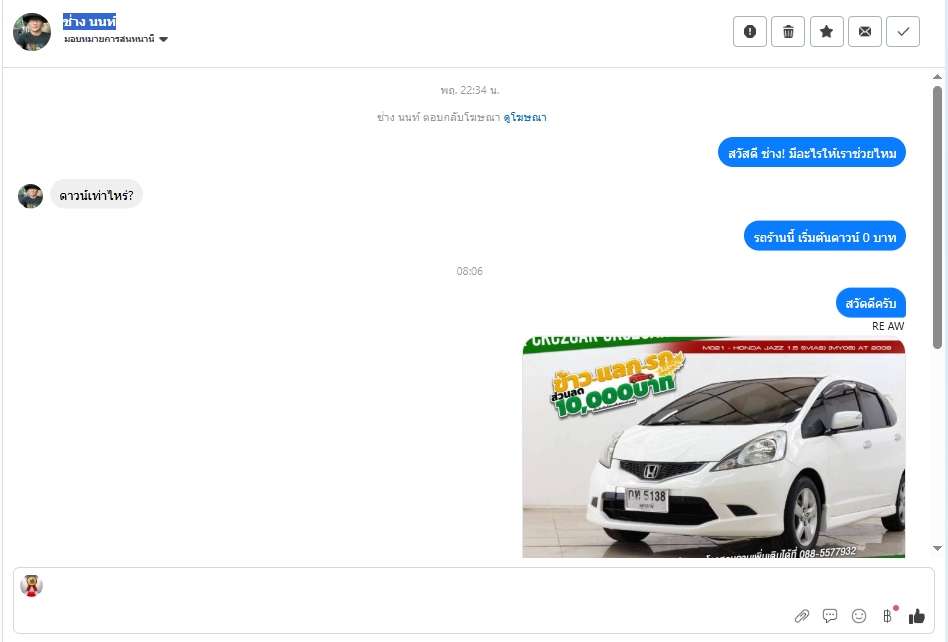Click scrollbar down arrow in chat
Screen dimensions: 948x642
(x=937, y=548)
